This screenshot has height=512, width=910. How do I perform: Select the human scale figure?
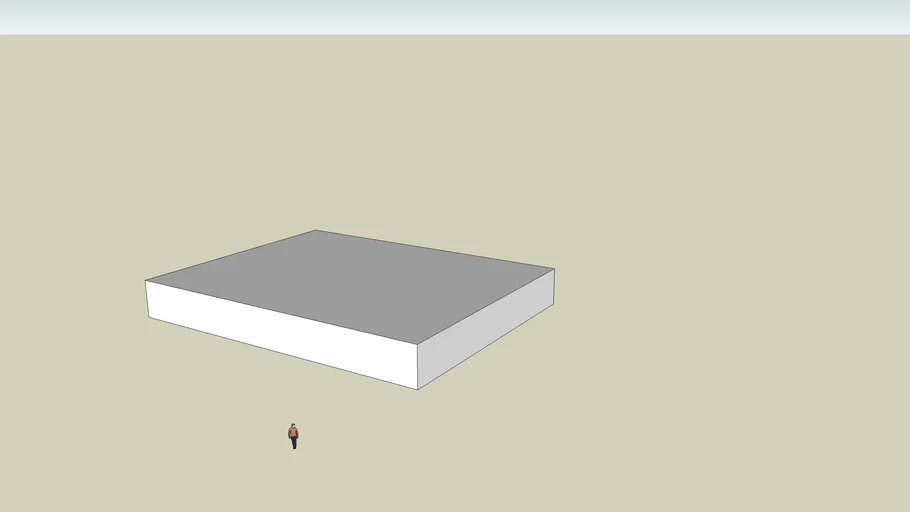click(294, 436)
